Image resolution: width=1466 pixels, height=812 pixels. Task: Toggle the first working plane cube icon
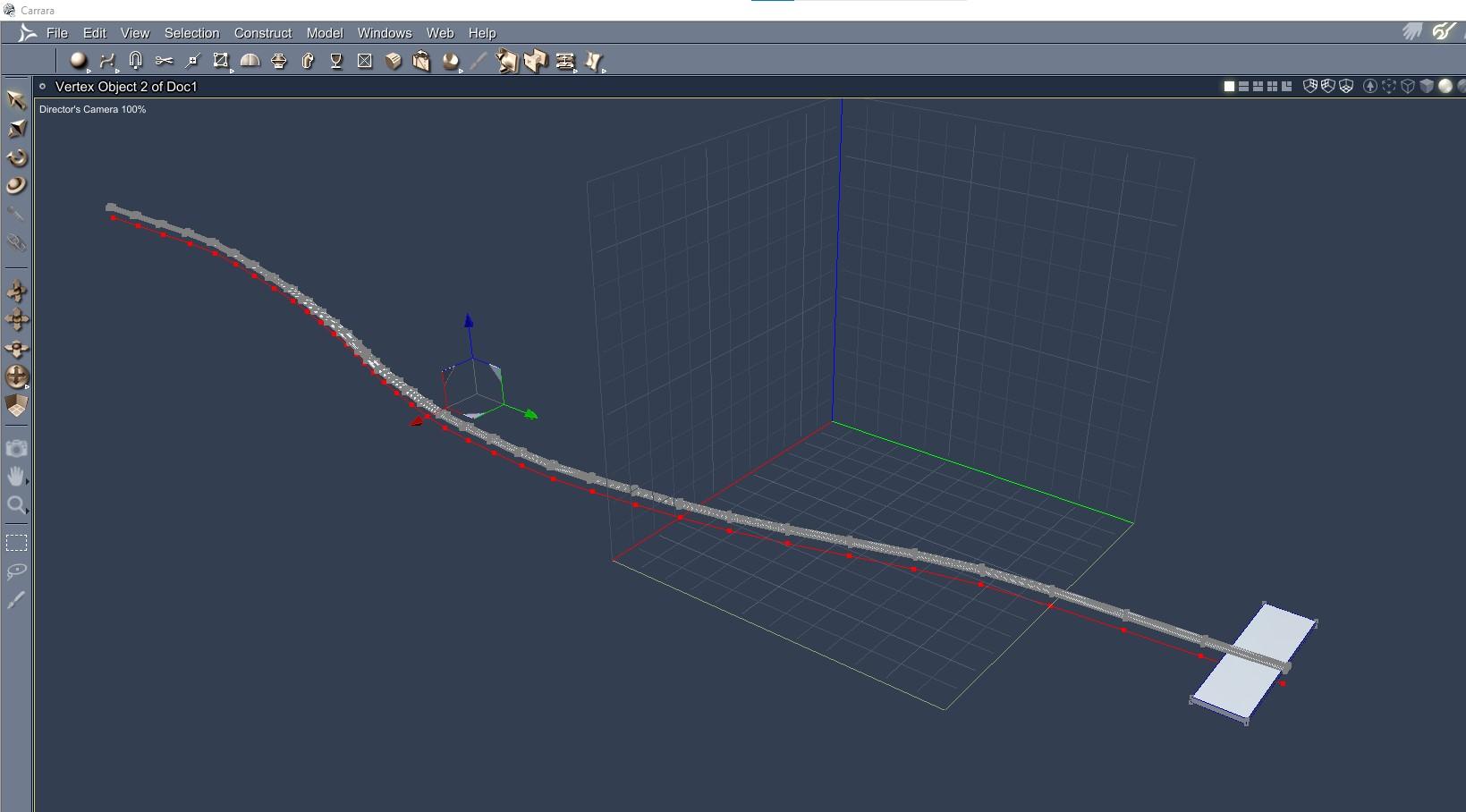(x=1310, y=87)
